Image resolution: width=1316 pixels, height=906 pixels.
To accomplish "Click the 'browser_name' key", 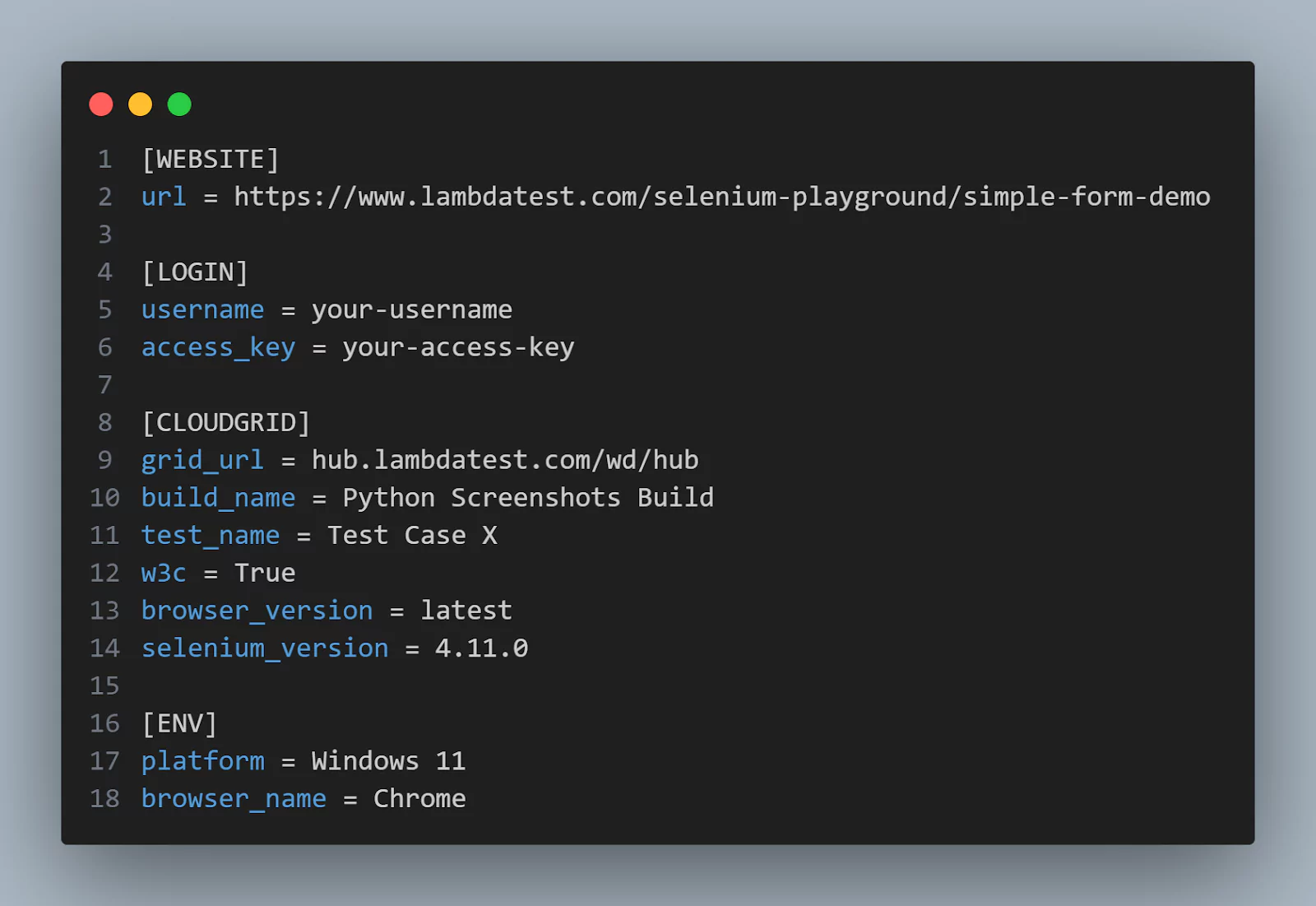I will [234, 799].
